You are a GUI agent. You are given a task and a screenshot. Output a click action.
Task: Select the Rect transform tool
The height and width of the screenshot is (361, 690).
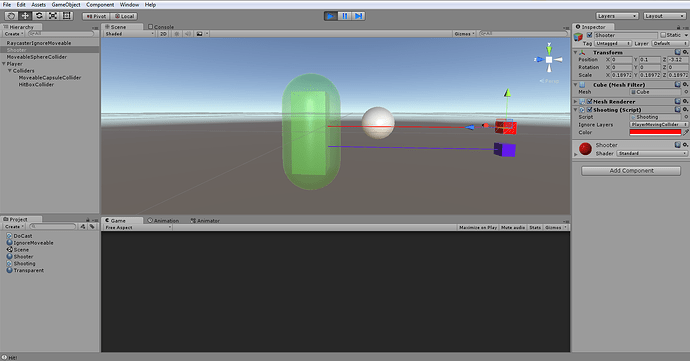[66, 16]
